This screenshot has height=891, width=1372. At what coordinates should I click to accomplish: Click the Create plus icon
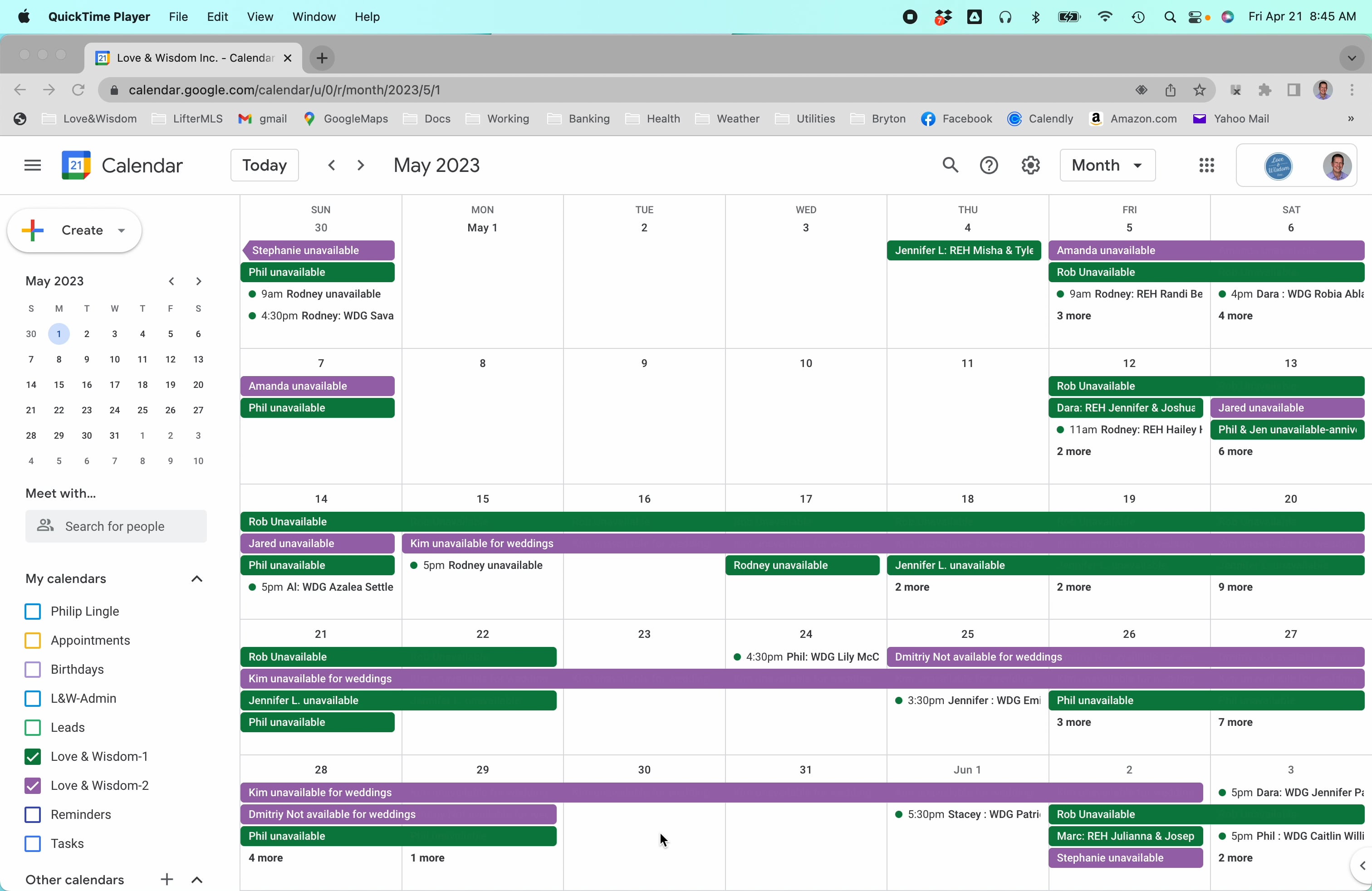[x=33, y=230]
